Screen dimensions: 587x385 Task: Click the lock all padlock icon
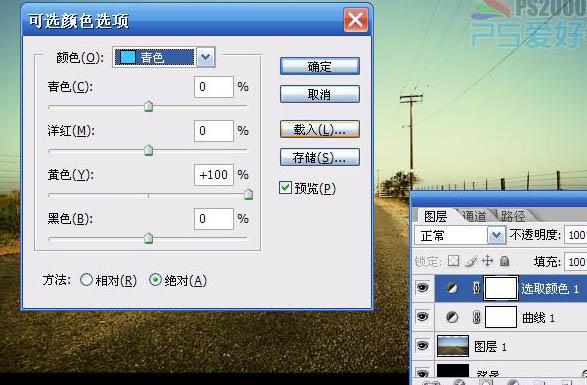pyautogui.click(x=505, y=261)
